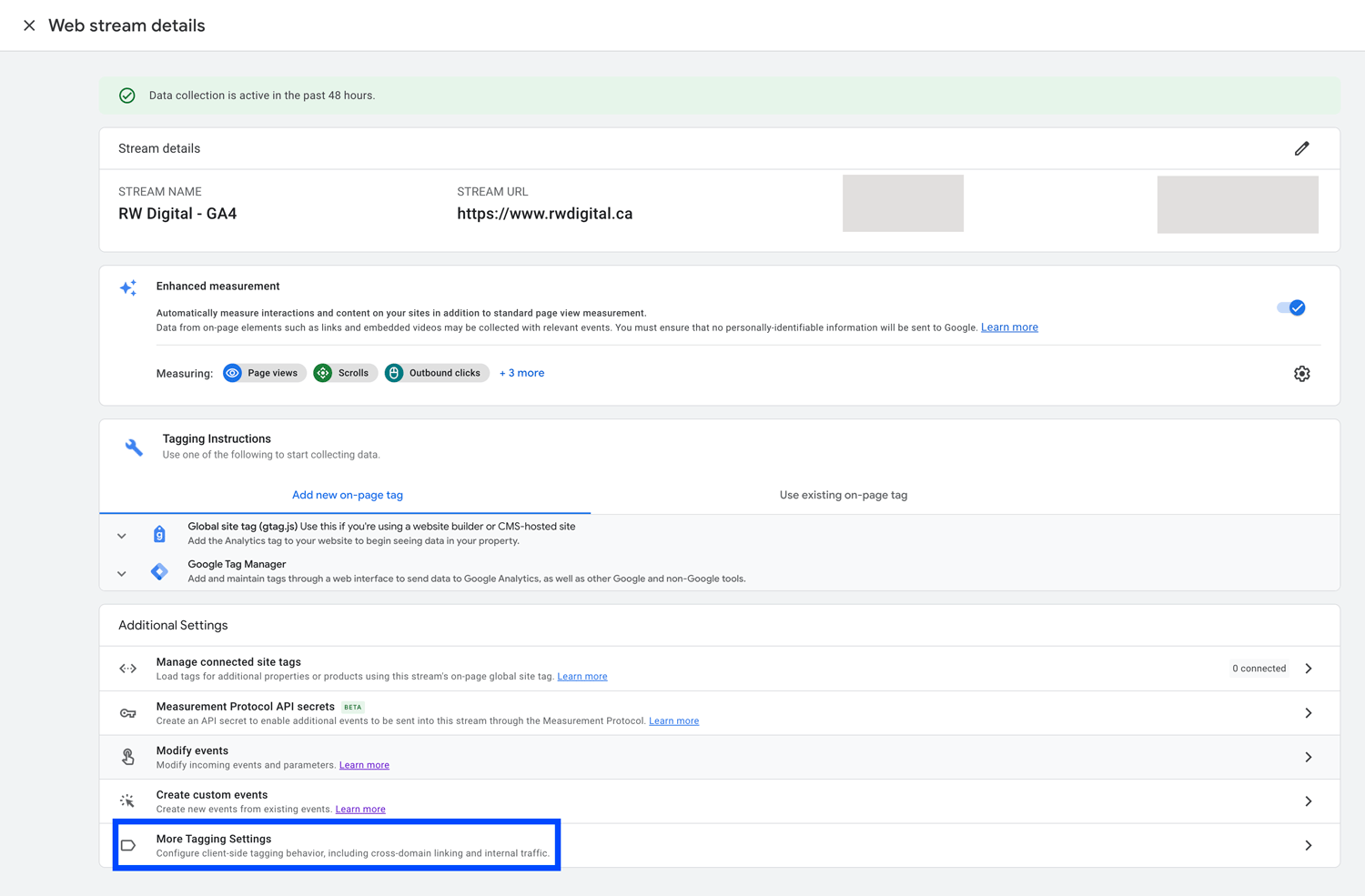Click the Modify events touch icon
Image resolution: width=1365 pixels, height=896 pixels.
coord(128,757)
